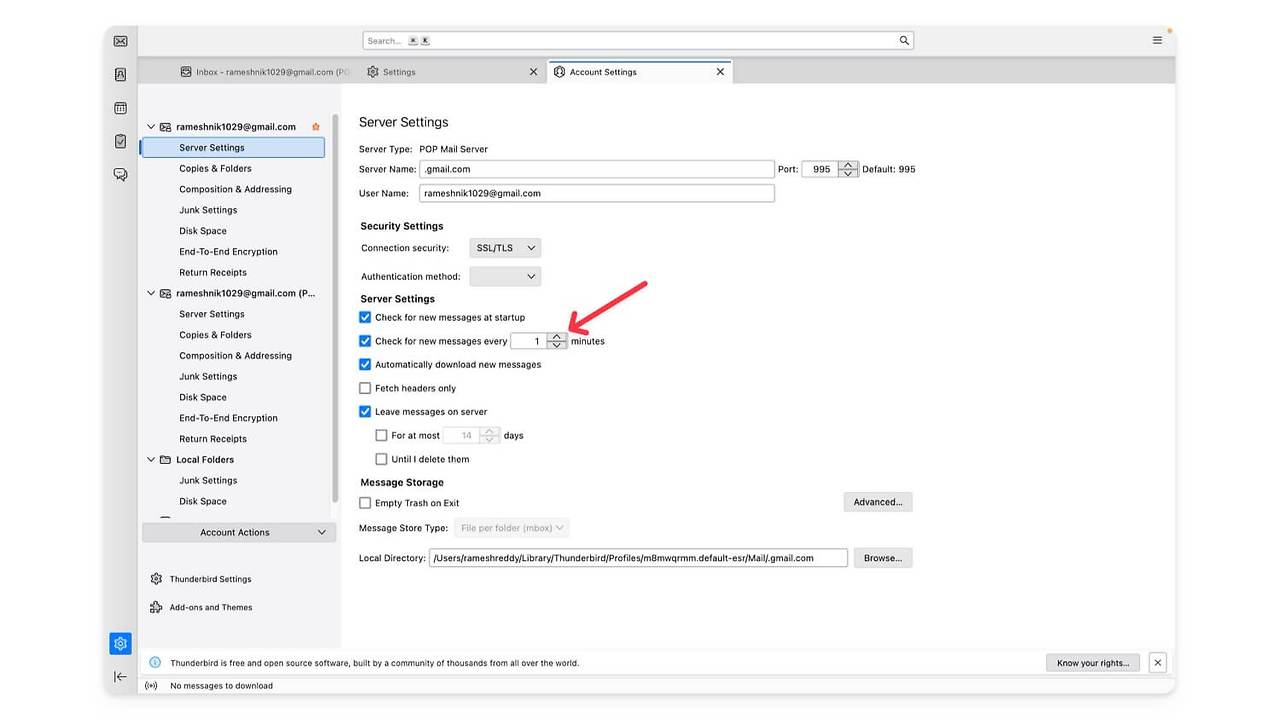Open the hamburger application menu
The height and width of the screenshot is (719, 1280).
pyautogui.click(x=1157, y=41)
